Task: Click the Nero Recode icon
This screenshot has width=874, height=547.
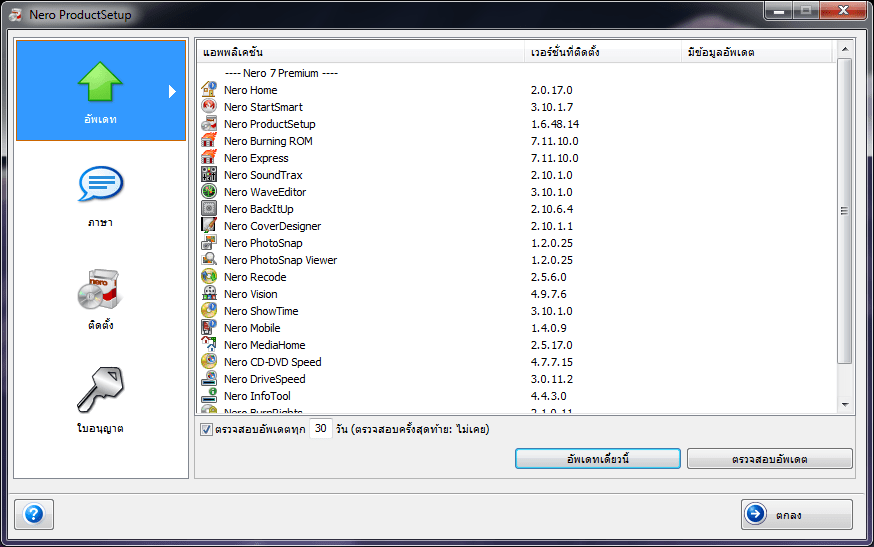Action: pos(209,276)
